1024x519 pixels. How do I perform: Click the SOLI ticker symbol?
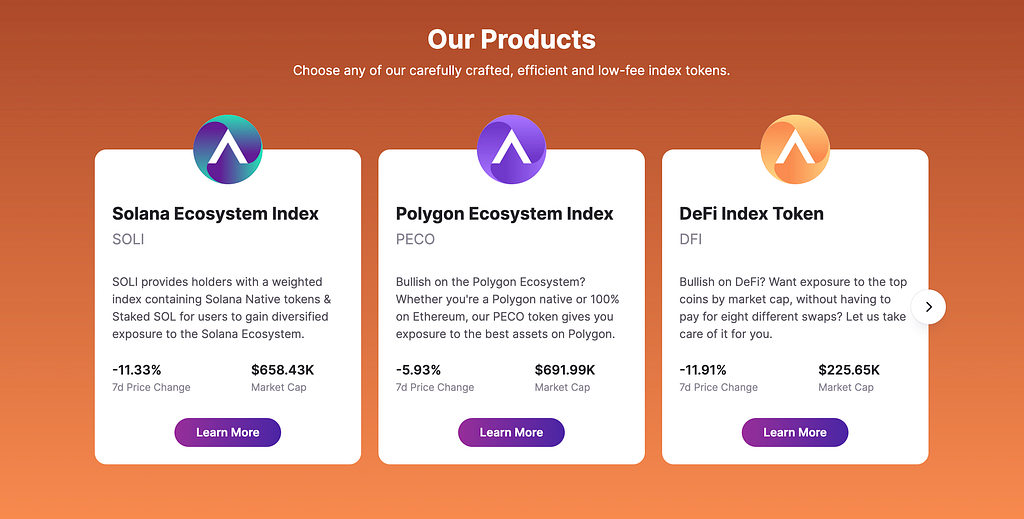click(x=128, y=239)
